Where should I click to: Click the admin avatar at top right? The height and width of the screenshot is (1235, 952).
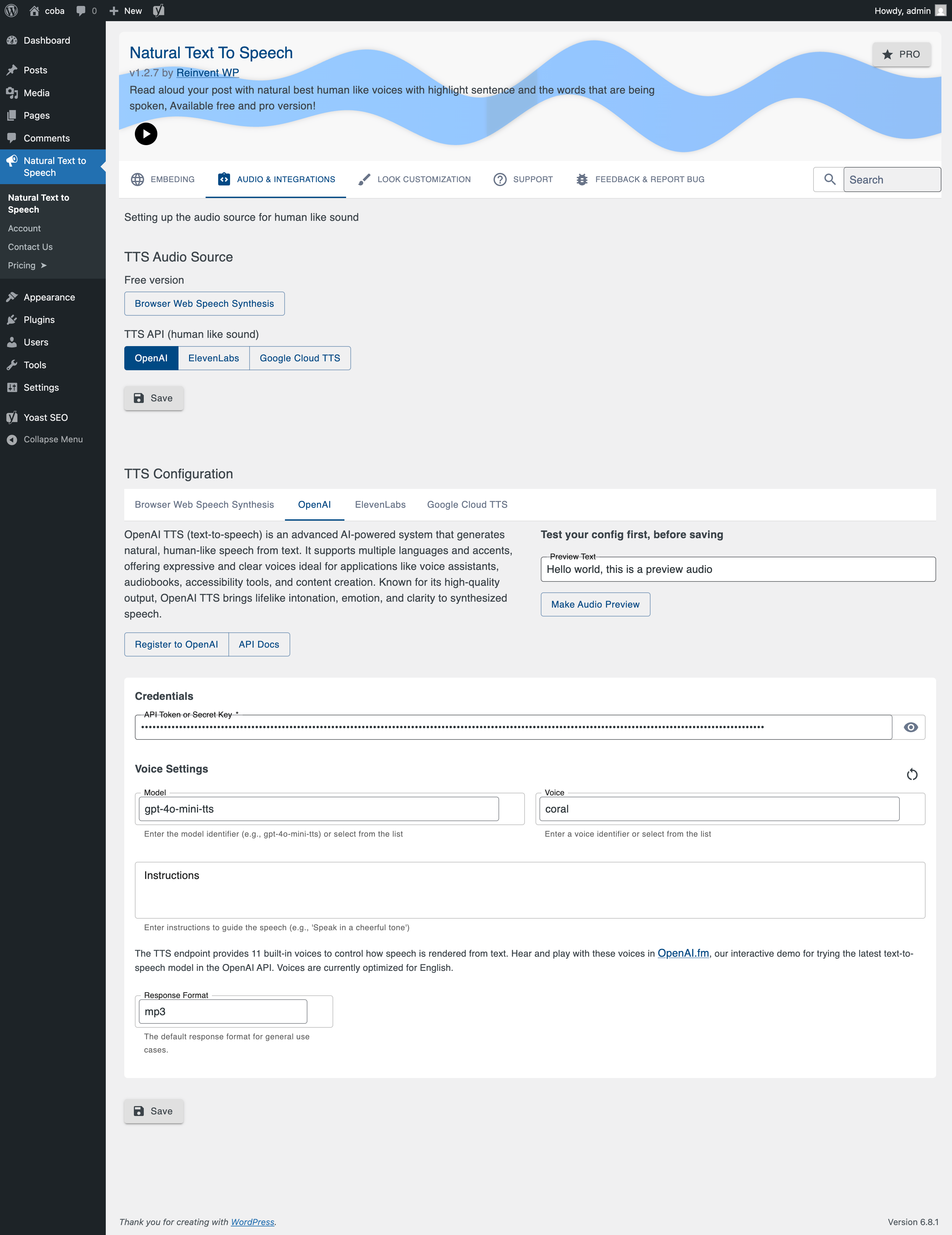pyautogui.click(x=940, y=11)
